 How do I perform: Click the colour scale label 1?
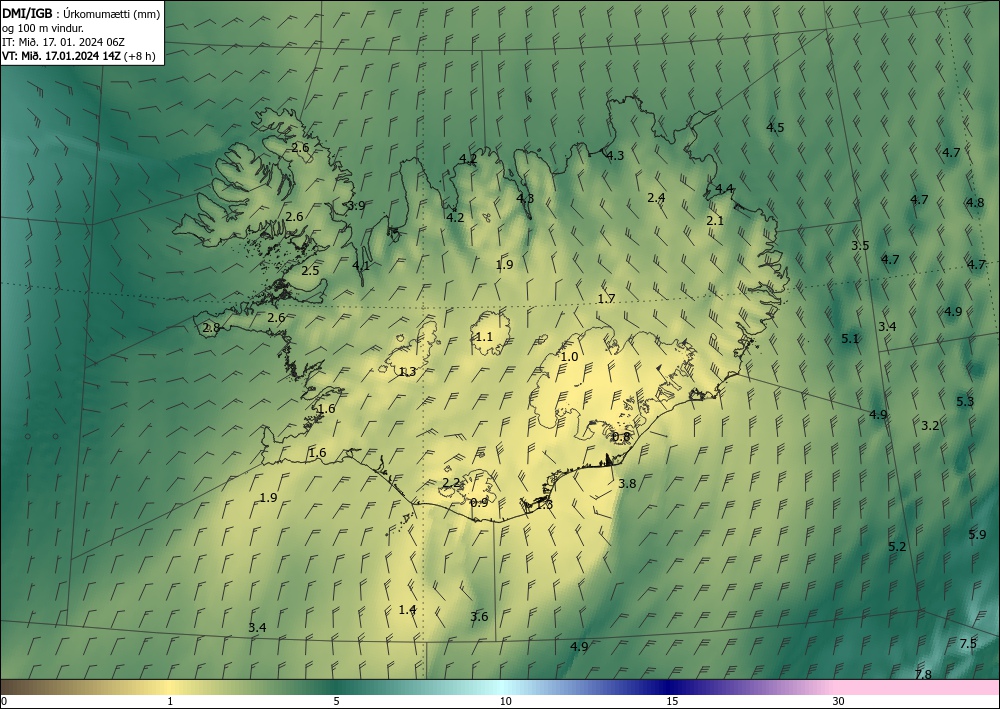(170, 701)
